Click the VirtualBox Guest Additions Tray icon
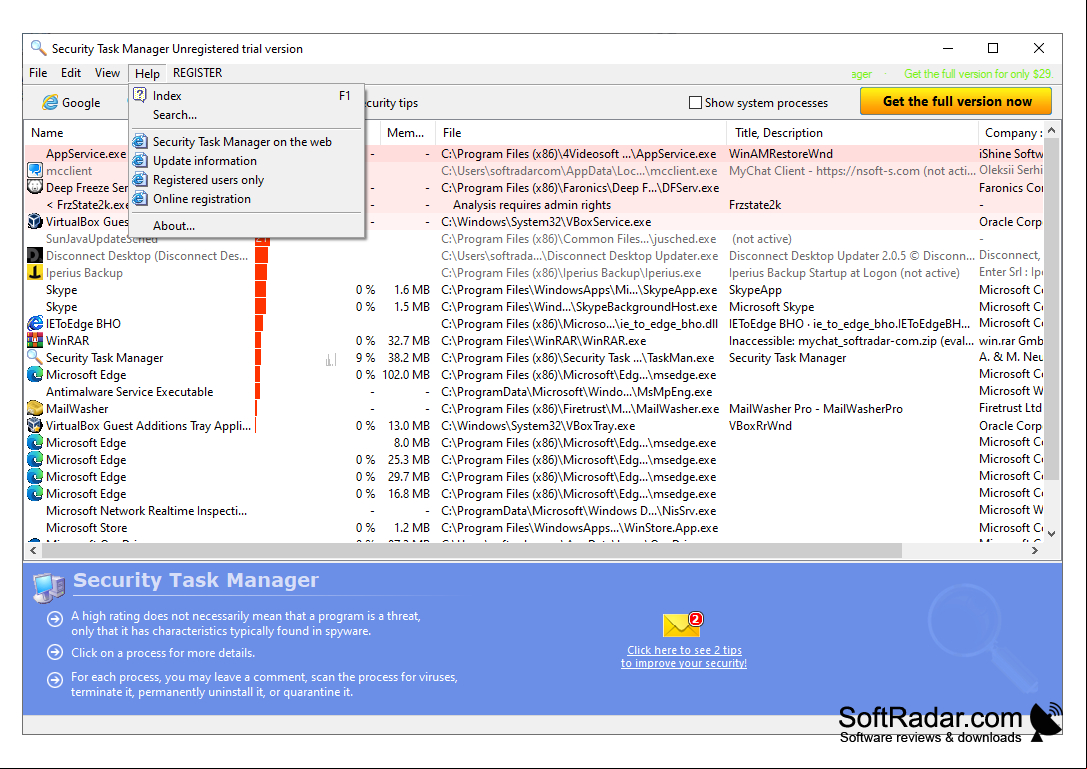The width and height of the screenshot is (1087, 769). (x=35, y=425)
